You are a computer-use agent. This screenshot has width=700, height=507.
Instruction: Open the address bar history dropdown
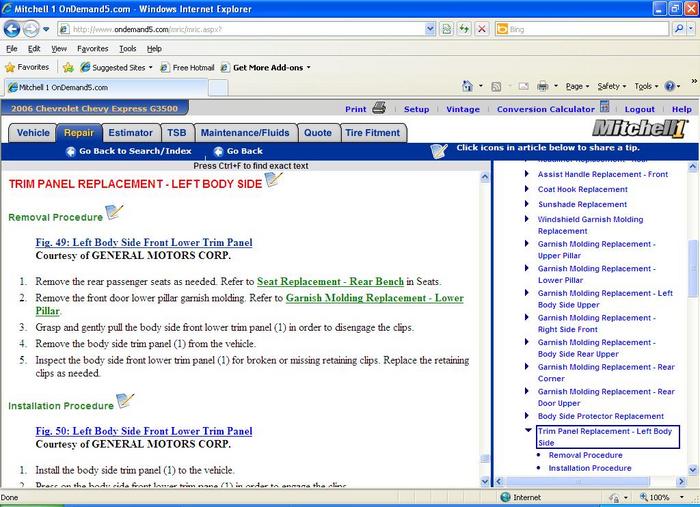pyautogui.click(x=430, y=29)
